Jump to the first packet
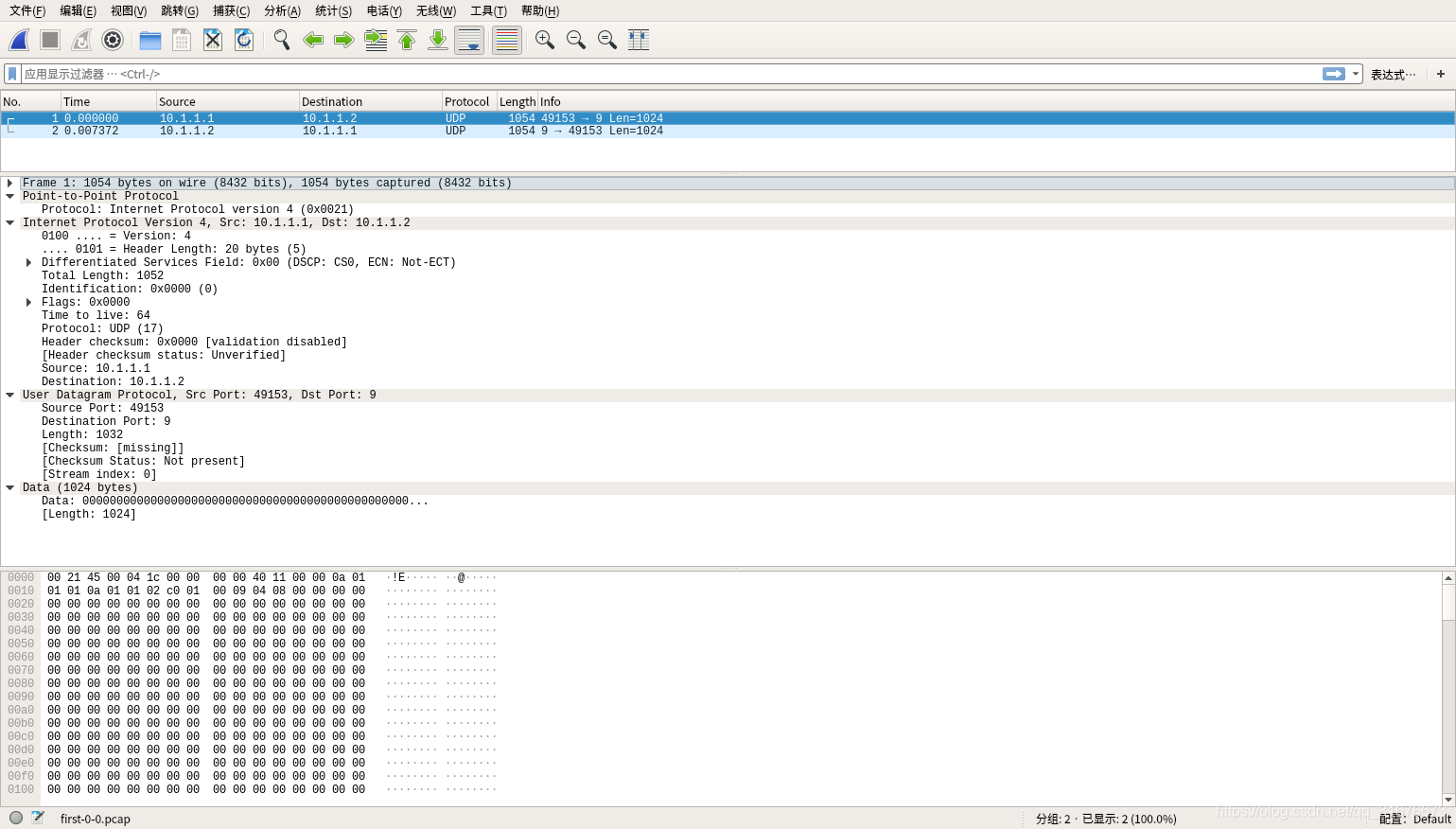1456x829 pixels. pyautogui.click(x=407, y=40)
